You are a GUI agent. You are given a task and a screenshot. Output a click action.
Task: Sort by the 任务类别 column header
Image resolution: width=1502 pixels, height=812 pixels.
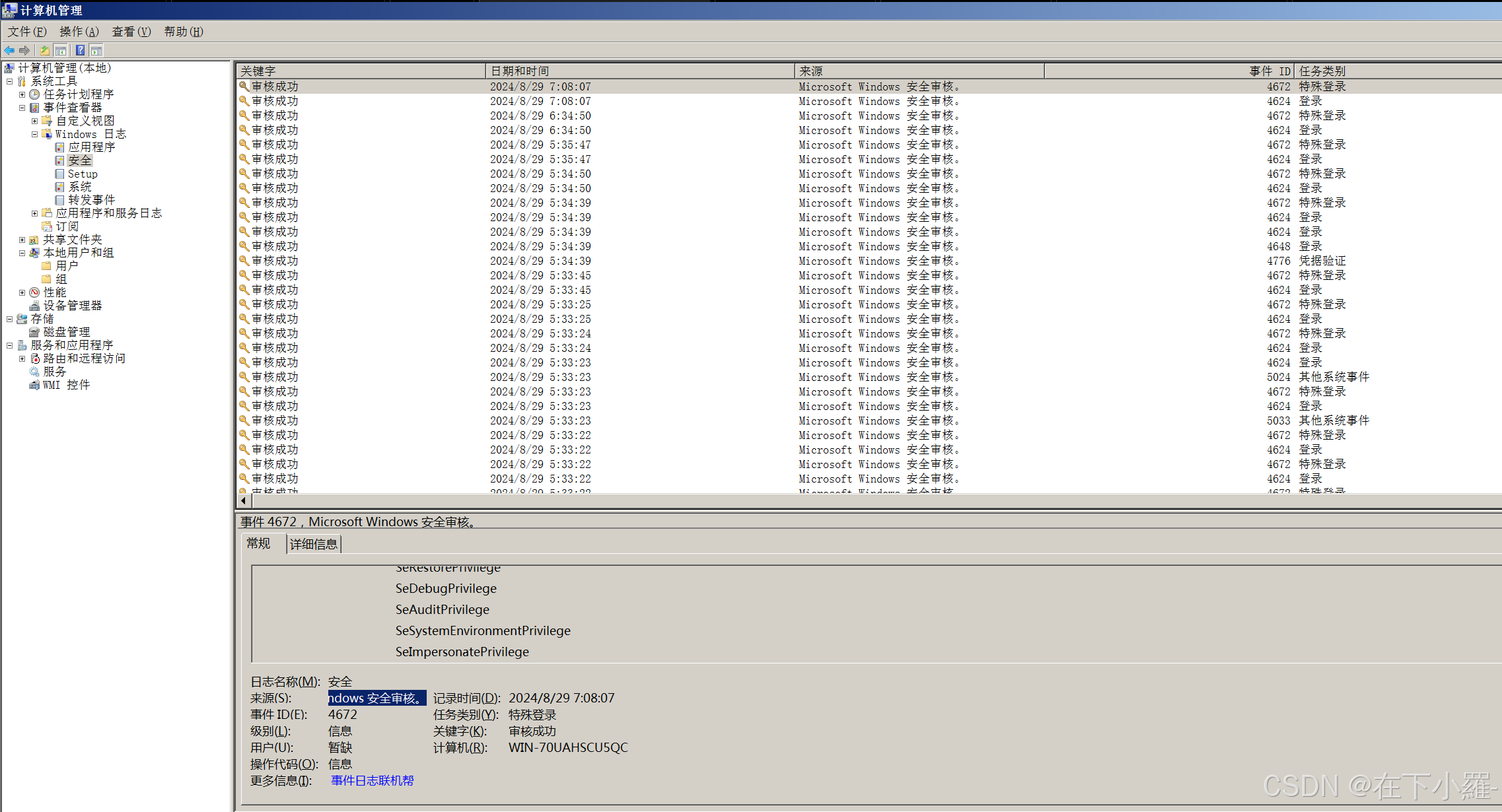coord(1398,71)
